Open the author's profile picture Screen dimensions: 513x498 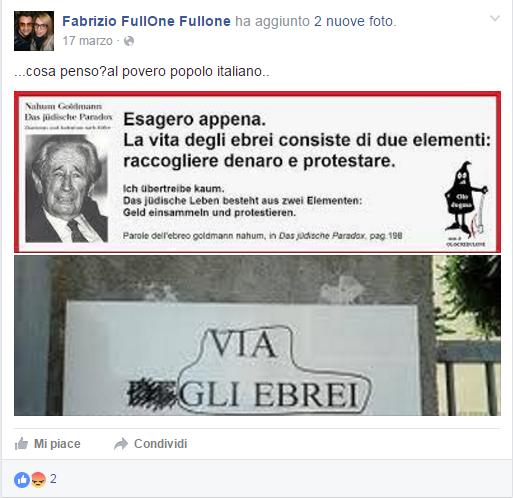[x=34, y=31]
